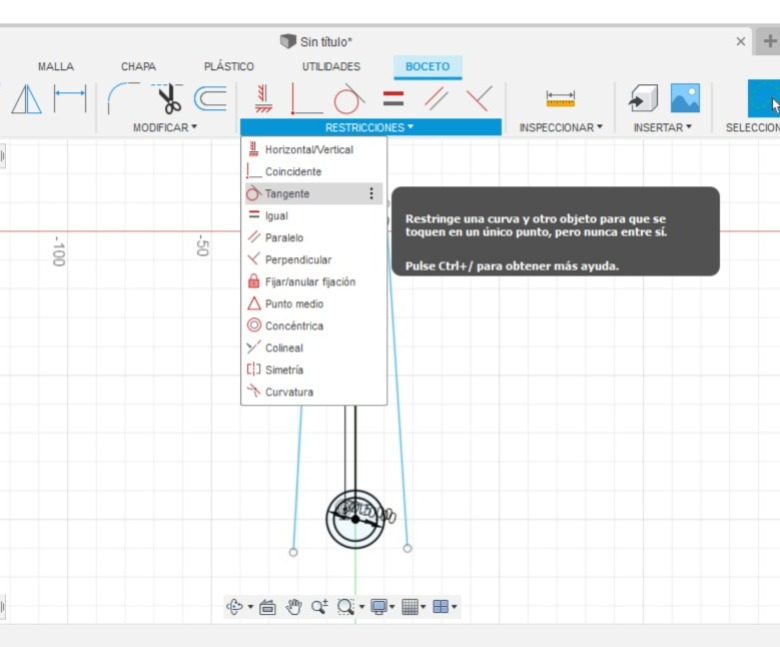780x647 pixels.
Task: Collapse the RESTRICCIONES dropdown
Action: (x=370, y=127)
